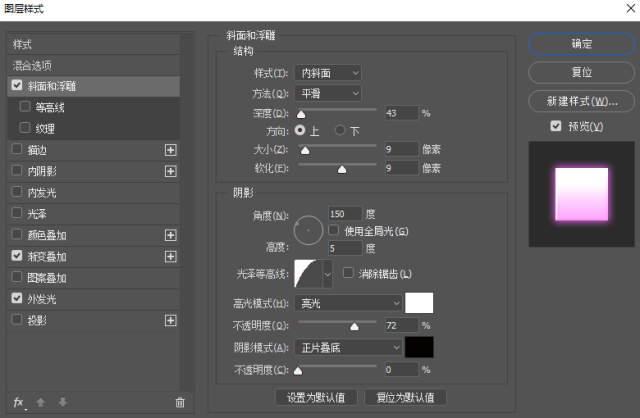Enable the 描边 checkbox
Viewport: 640px width, 418px height.
(17, 149)
